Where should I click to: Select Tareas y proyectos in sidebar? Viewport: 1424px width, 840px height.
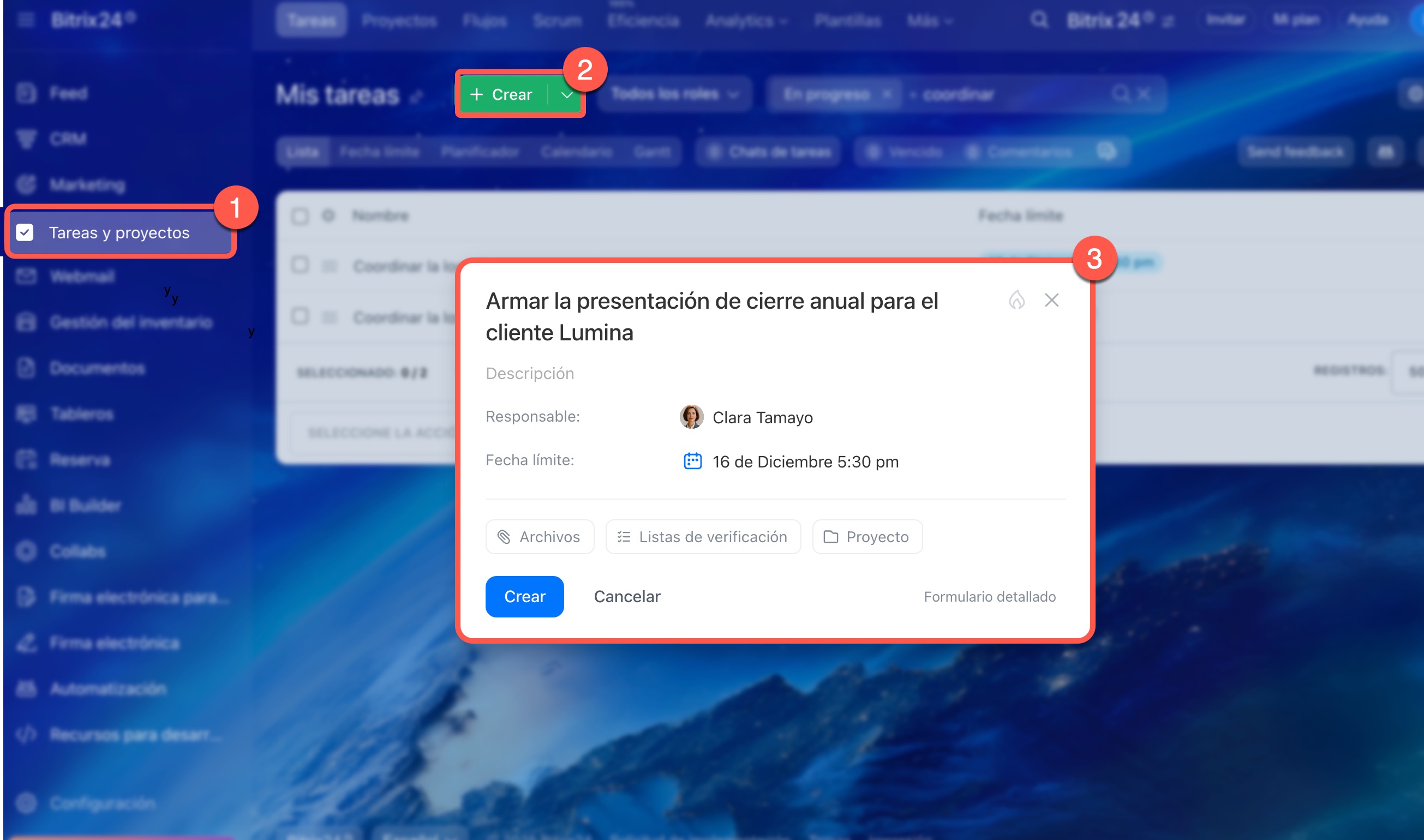coord(119,233)
